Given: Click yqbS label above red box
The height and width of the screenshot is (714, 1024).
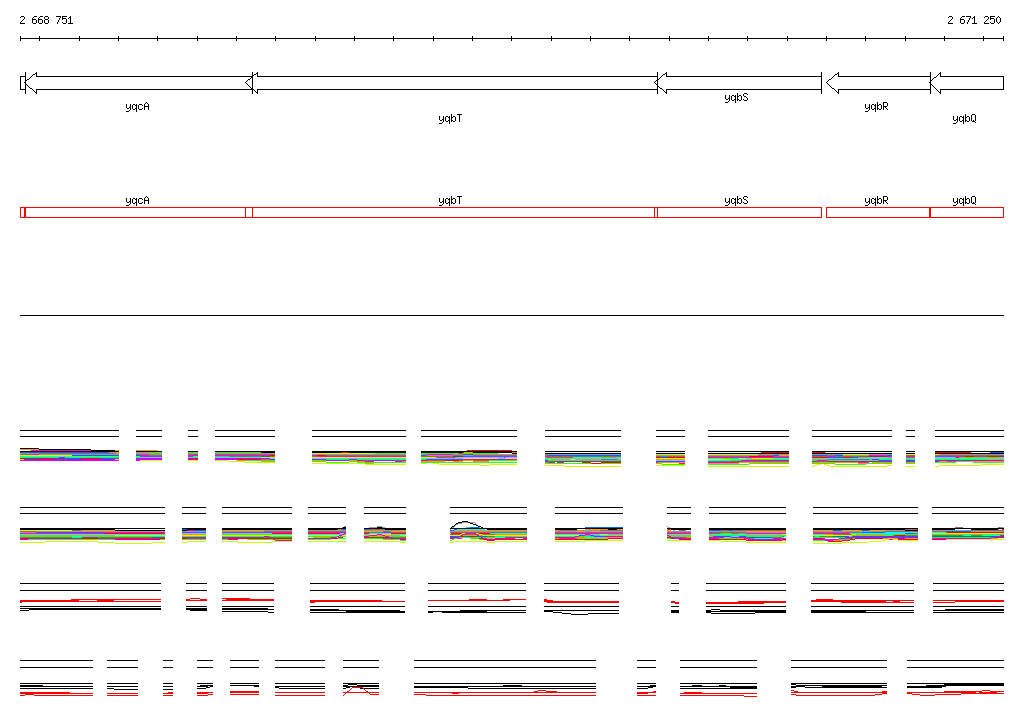Looking at the screenshot, I should pos(736,201).
